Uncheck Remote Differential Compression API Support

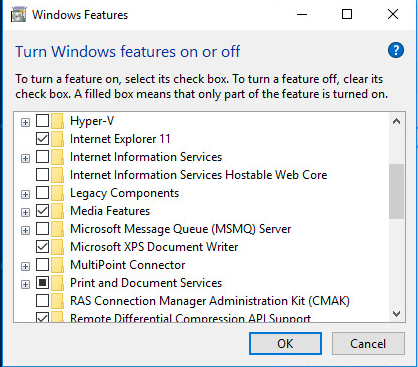click(42, 317)
